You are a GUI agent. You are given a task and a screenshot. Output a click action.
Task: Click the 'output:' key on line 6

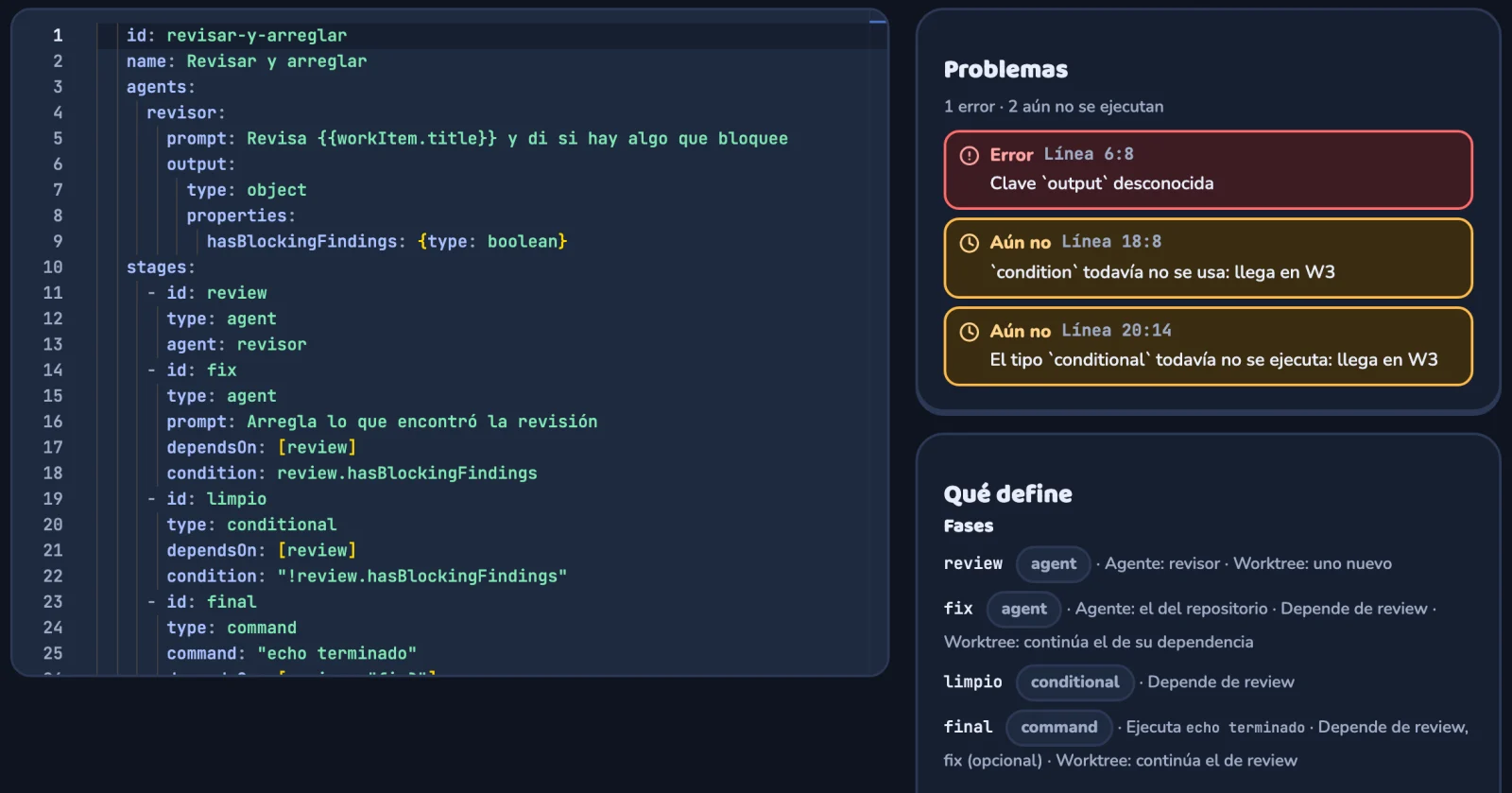click(x=201, y=164)
